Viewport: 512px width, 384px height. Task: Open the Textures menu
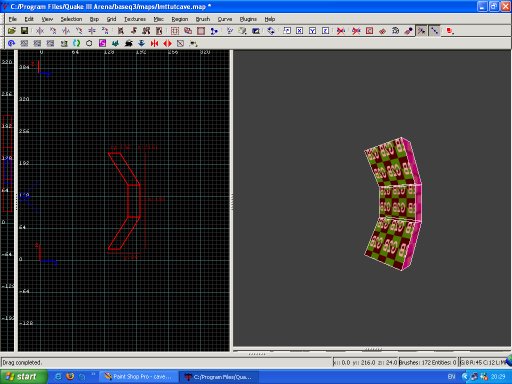pos(135,19)
